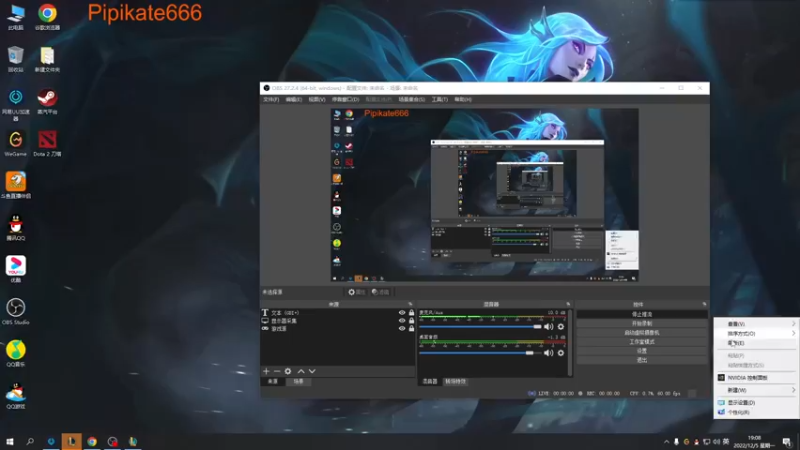Move the selected source up with the arrow
This screenshot has height=450, width=800.
(x=301, y=371)
